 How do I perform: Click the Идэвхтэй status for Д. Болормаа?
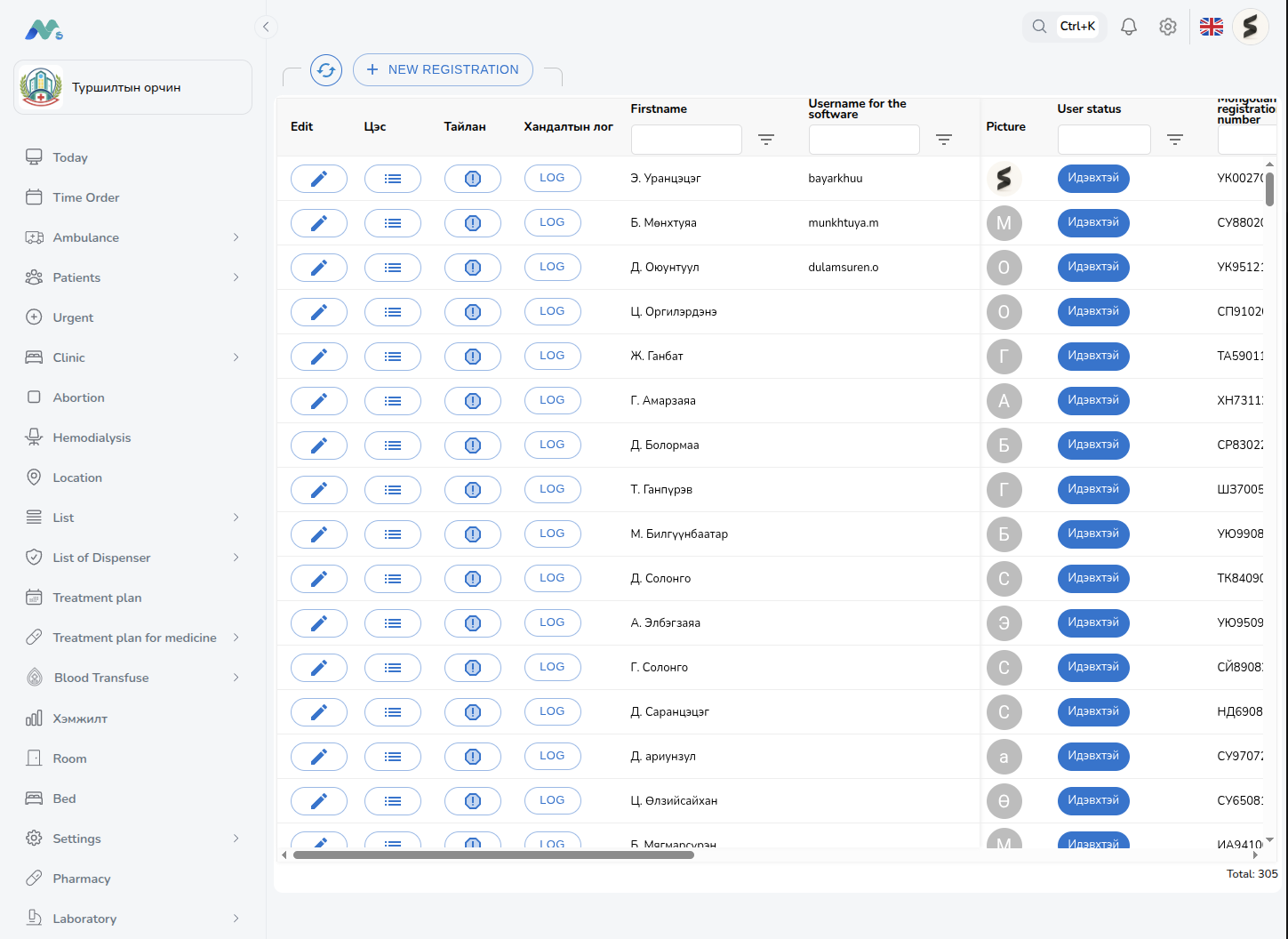(1092, 445)
